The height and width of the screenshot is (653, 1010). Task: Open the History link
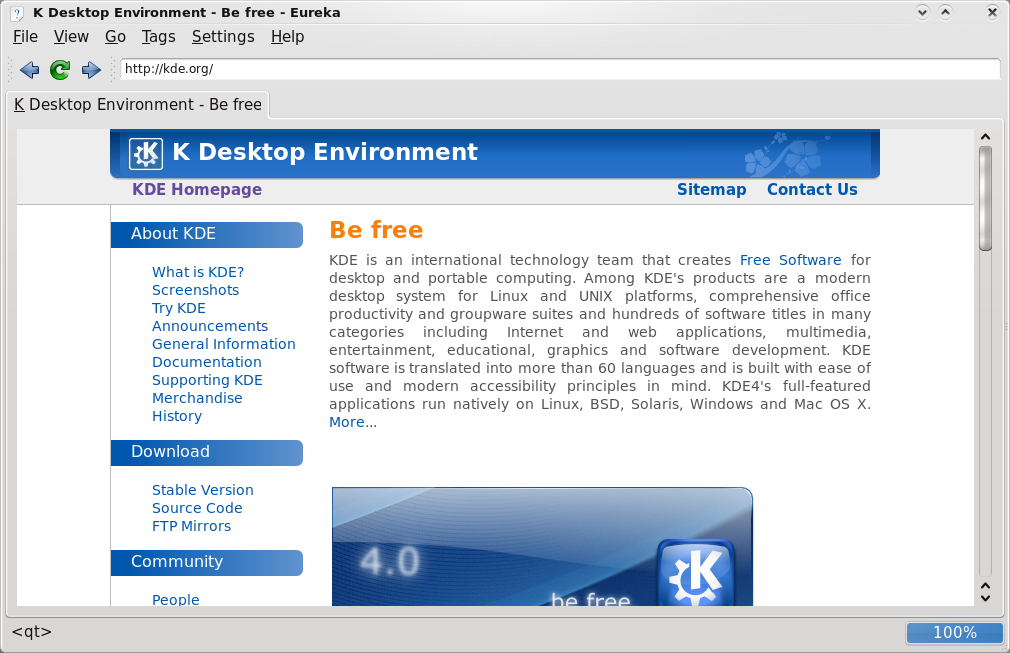pos(176,416)
